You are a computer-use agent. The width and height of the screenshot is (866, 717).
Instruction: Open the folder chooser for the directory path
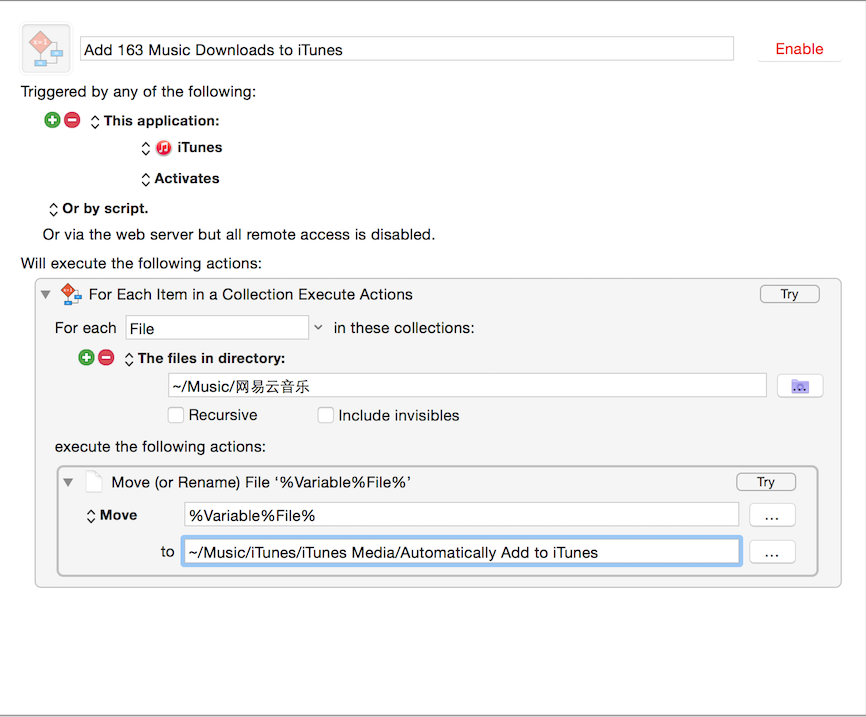[x=800, y=386]
